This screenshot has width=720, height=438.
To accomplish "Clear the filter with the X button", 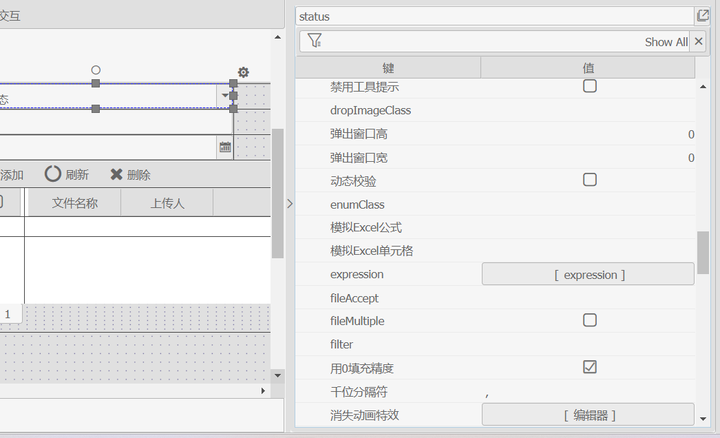I will pos(699,41).
